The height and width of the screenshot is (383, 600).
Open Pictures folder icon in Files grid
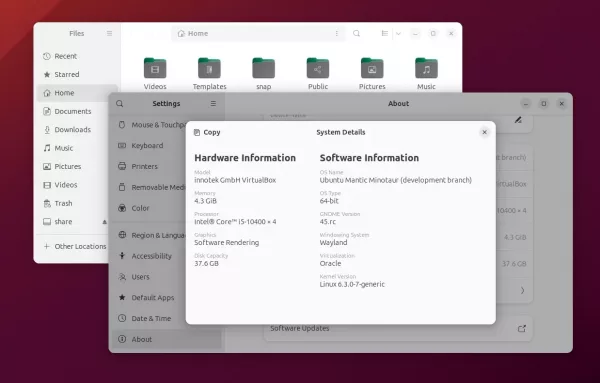coord(372,74)
